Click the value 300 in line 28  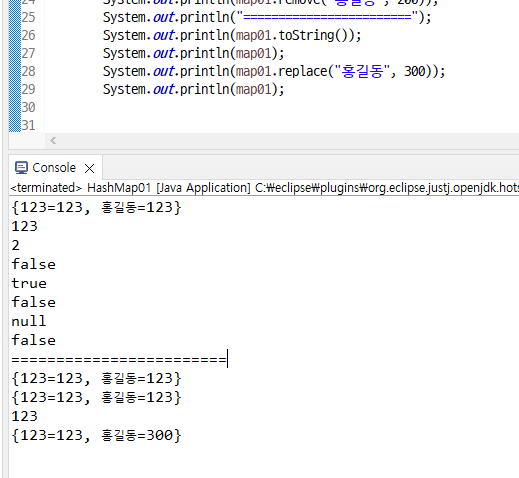click(x=415, y=71)
